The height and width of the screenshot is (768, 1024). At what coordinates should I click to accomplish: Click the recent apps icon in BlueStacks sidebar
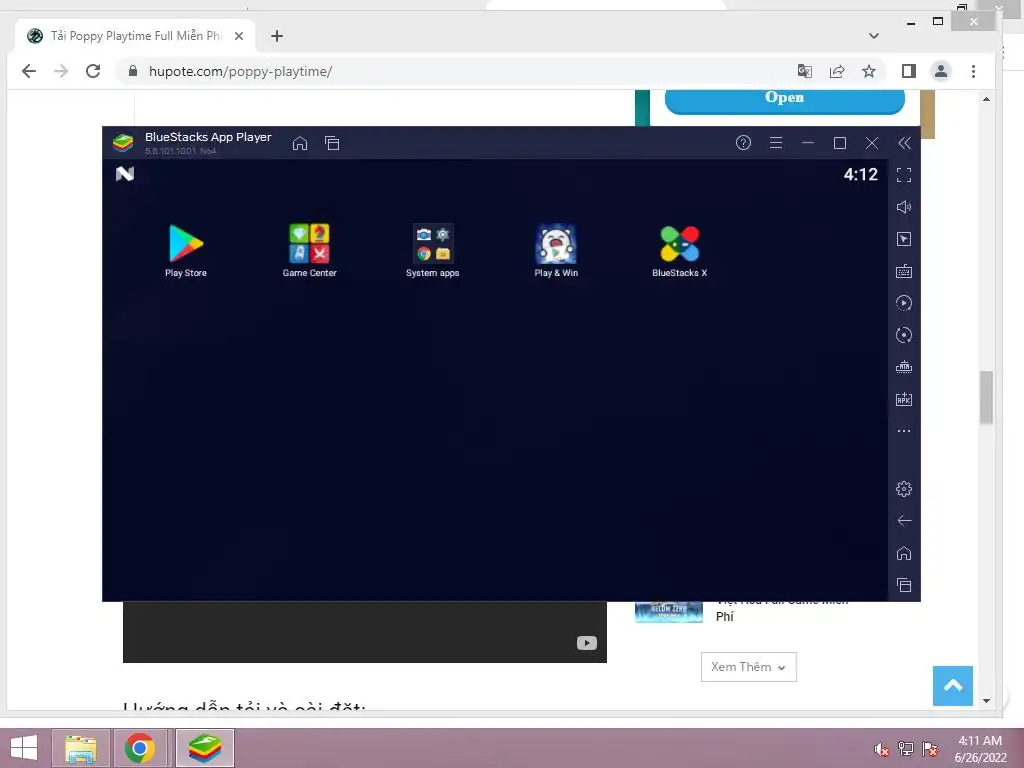[x=904, y=585]
